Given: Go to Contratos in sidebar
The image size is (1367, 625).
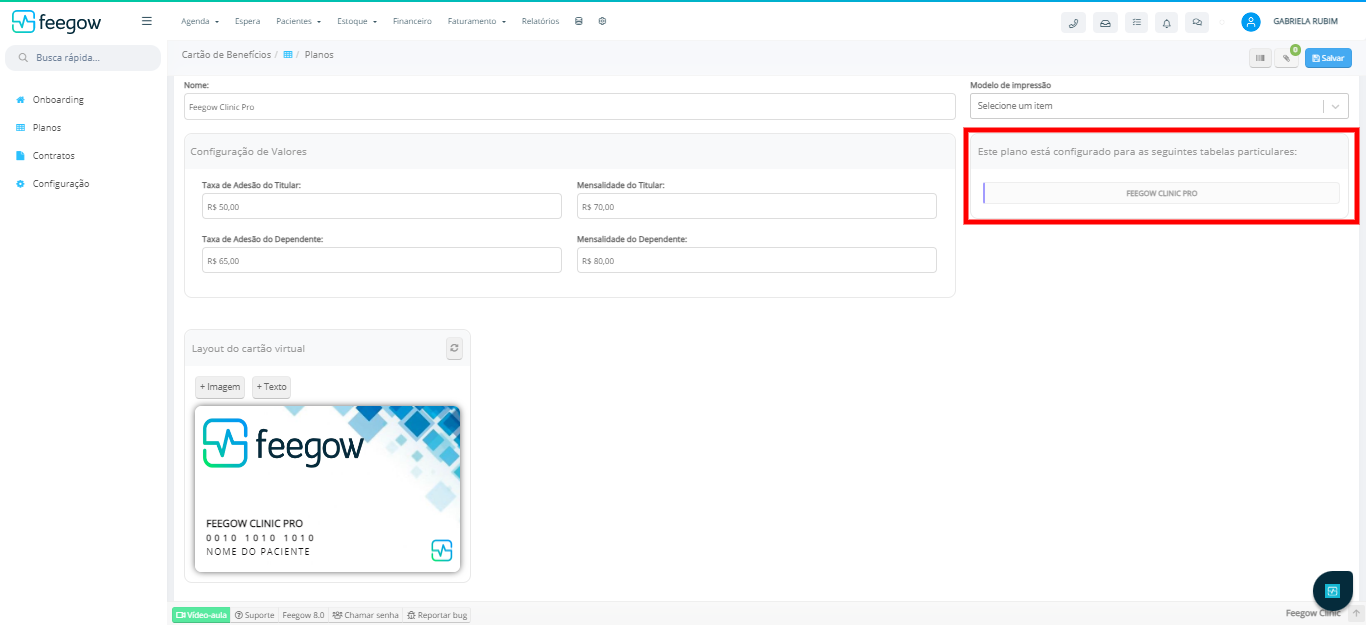Looking at the screenshot, I should pyautogui.click(x=53, y=156).
